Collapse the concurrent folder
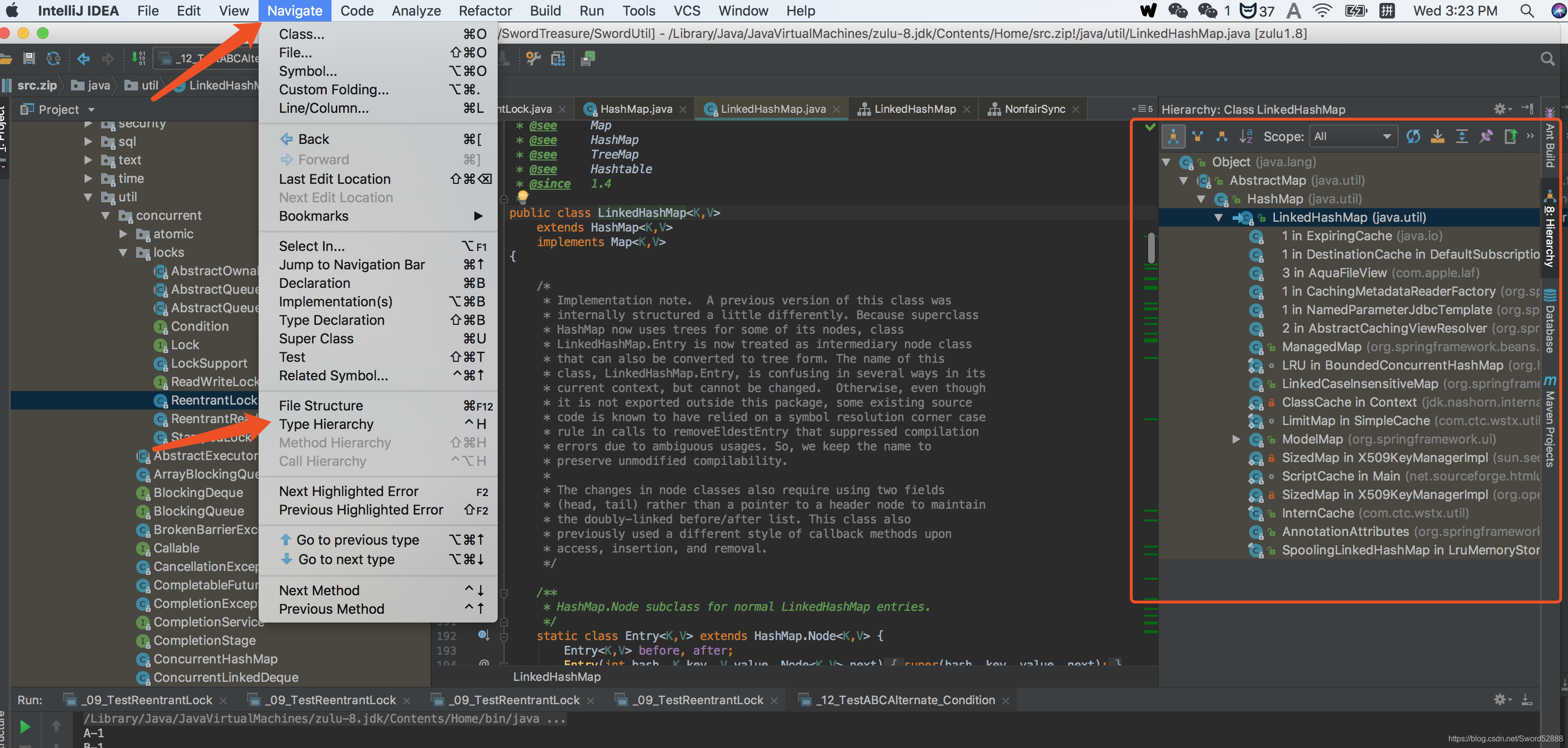 click(x=106, y=215)
